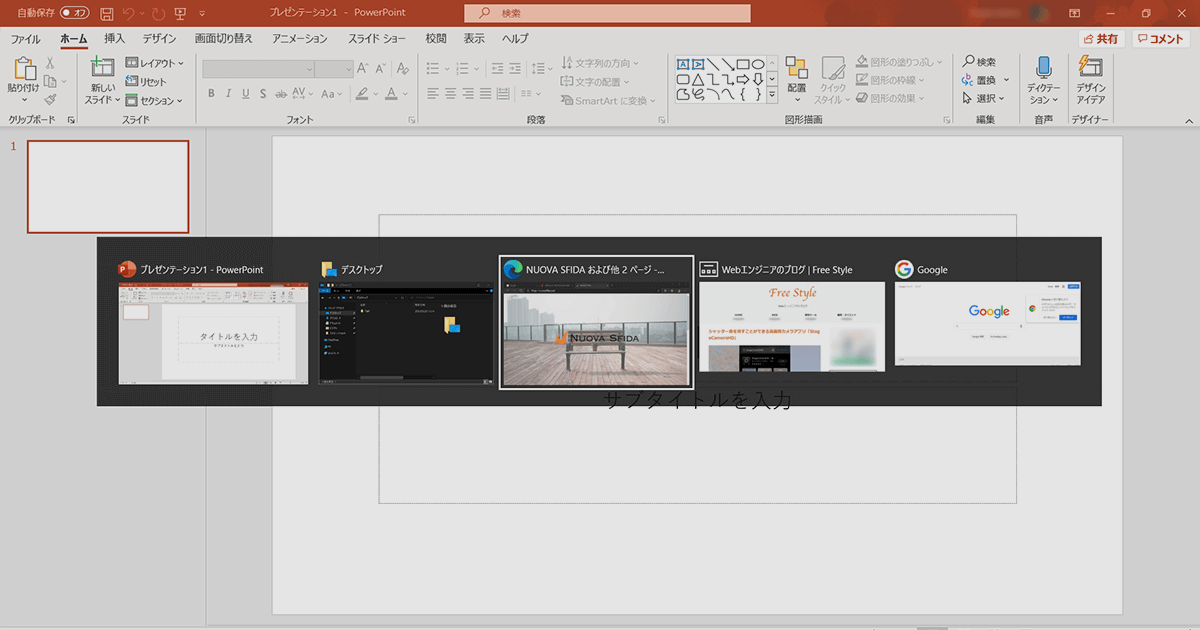Toggle Bold formatting button

[211, 93]
